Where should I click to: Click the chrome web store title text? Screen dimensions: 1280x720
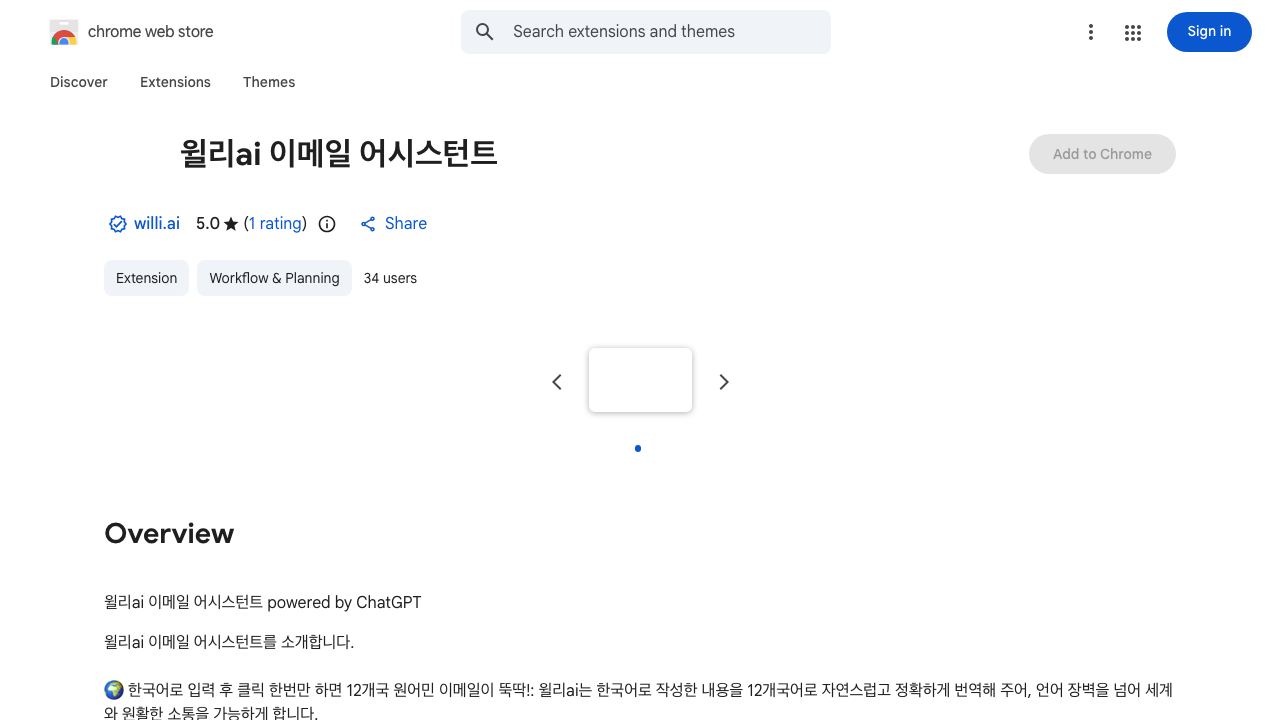(x=151, y=32)
